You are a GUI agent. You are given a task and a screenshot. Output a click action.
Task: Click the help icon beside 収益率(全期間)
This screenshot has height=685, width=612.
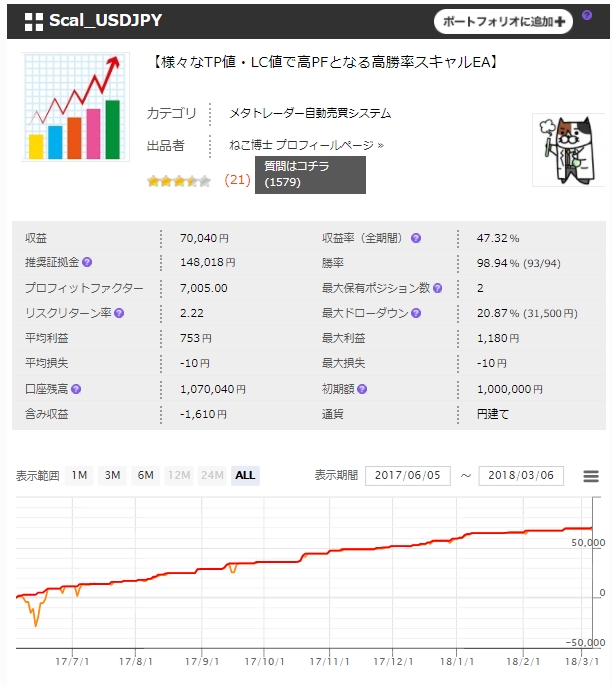tap(416, 239)
